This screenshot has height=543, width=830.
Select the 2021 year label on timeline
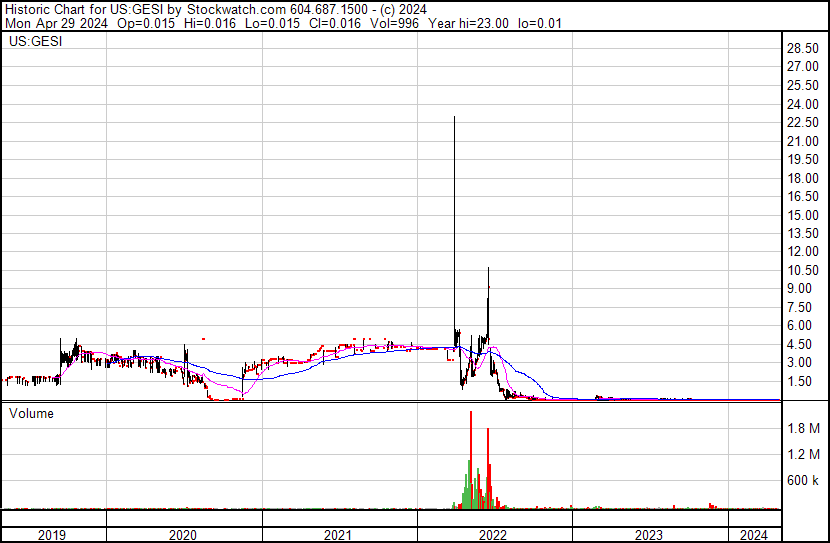pos(338,535)
